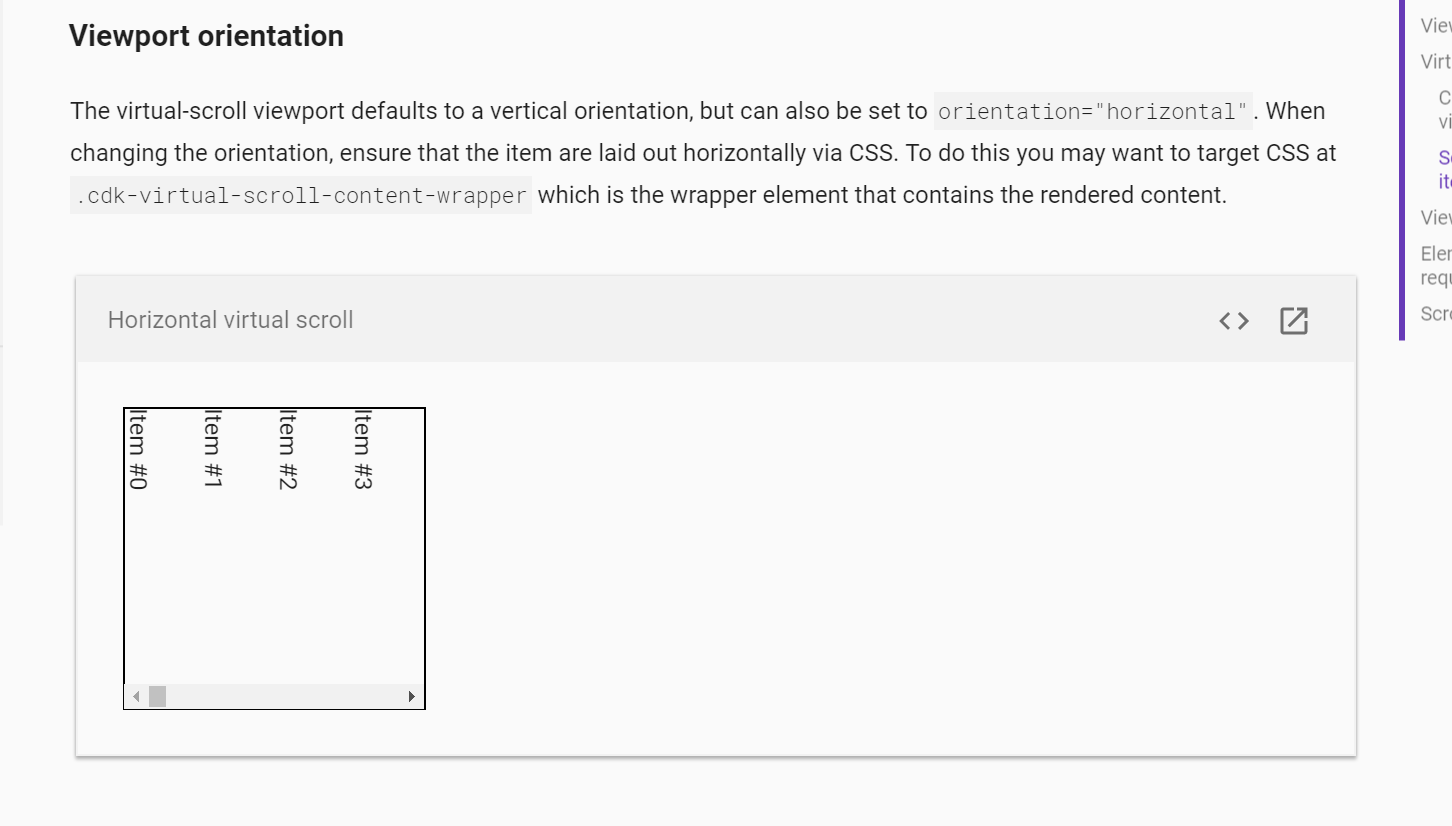View source code of the Horizontal virtual scroll example
Viewport: 1452px width, 826px height.
(1234, 320)
